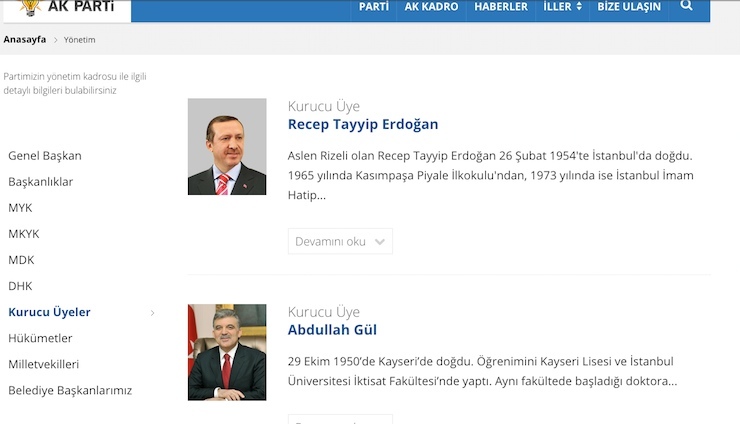Viewport: 740px width, 424px height.
Task: Select Kurucu Üyeler in sidebar
Action: 49,312
